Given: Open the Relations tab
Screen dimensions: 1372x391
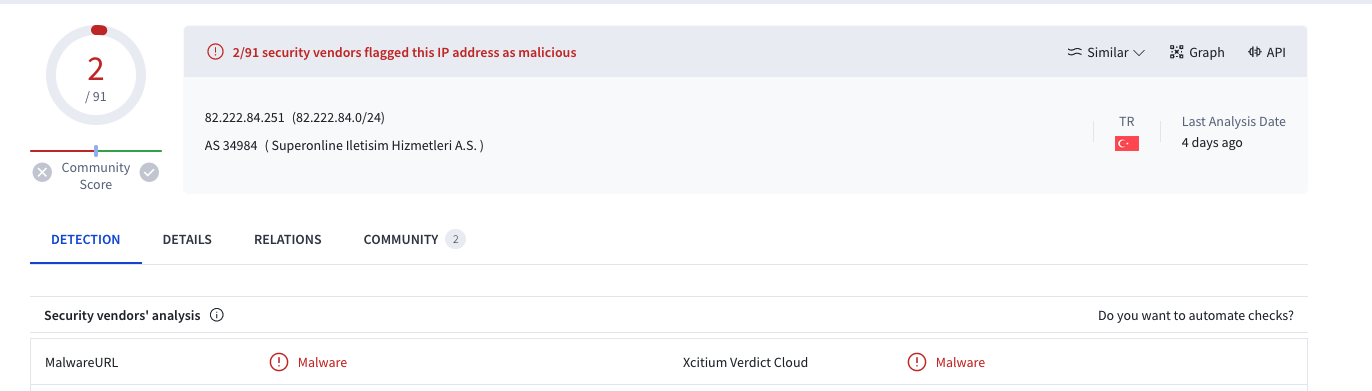Looking at the screenshot, I should 288,240.
